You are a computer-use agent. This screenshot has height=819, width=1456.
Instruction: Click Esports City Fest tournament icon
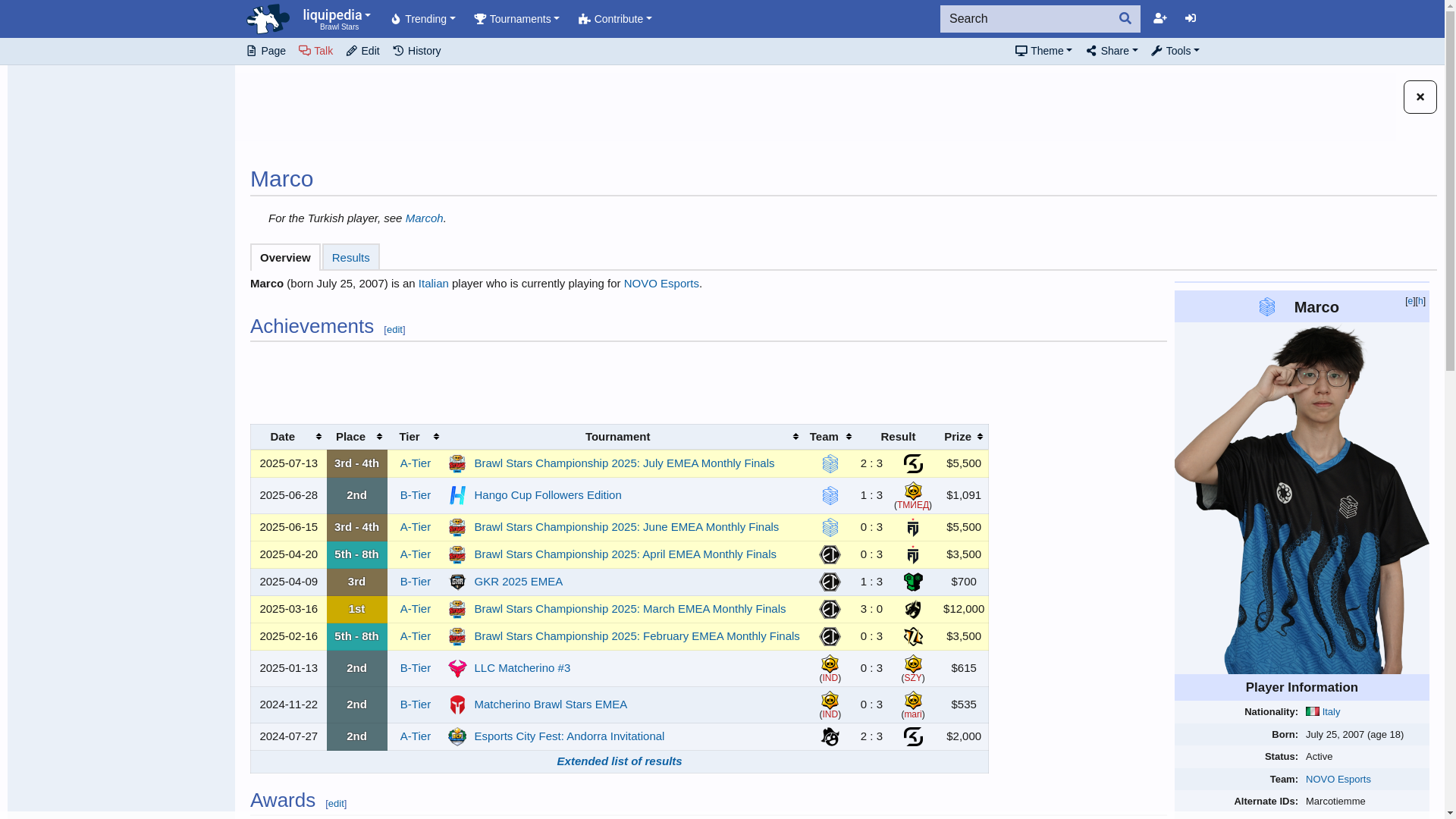click(457, 736)
